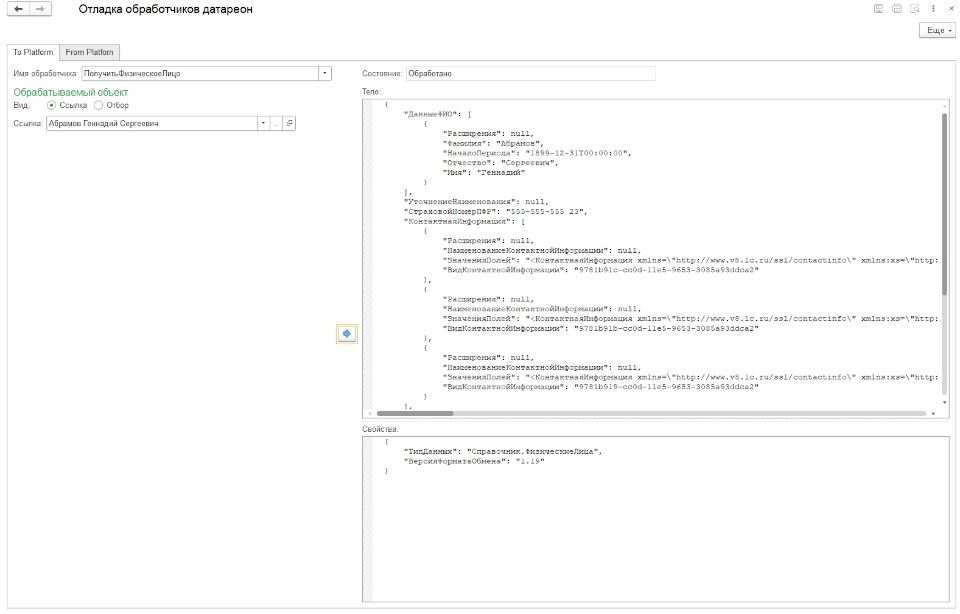Click the print icon
960x614 pixels.
(x=896, y=9)
